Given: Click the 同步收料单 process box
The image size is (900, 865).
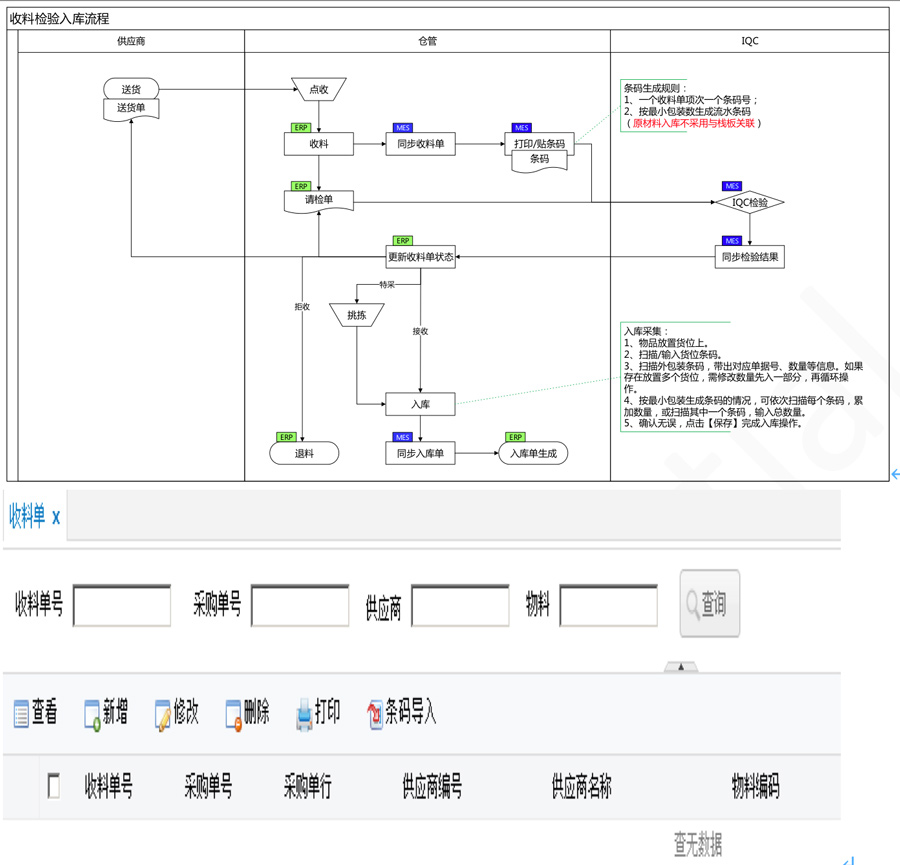Looking at the screenshot, I should 421,143.
